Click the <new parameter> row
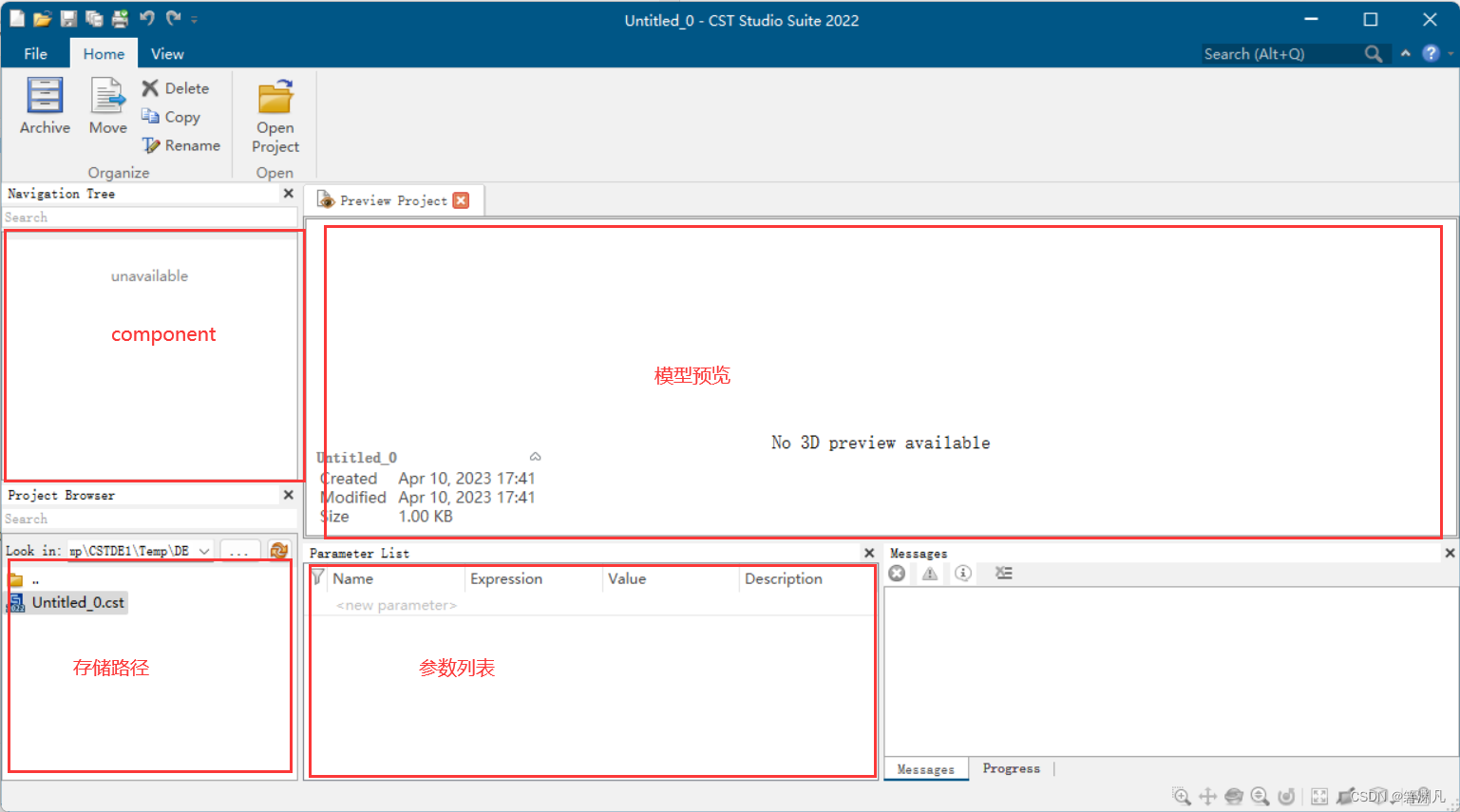 [396, 605]
